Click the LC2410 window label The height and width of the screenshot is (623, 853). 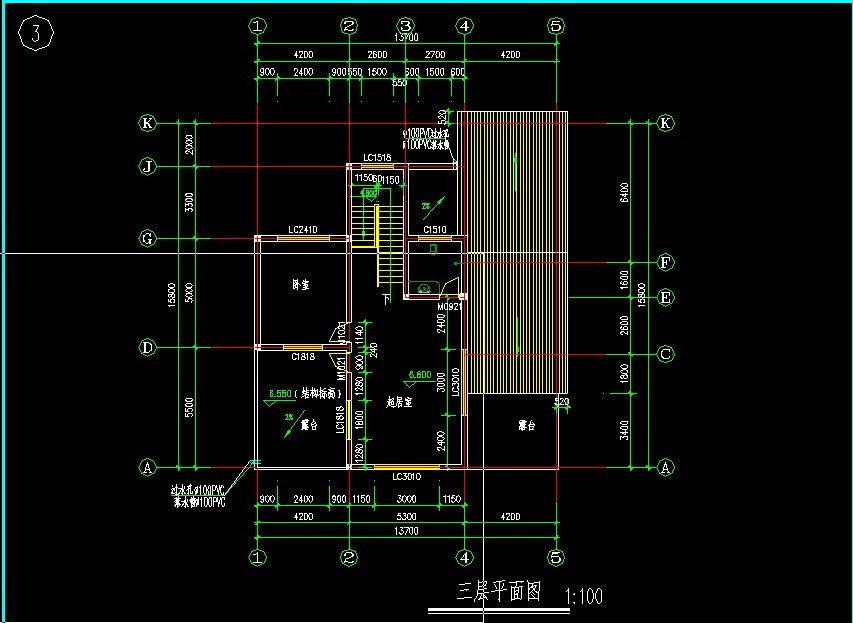302,230
